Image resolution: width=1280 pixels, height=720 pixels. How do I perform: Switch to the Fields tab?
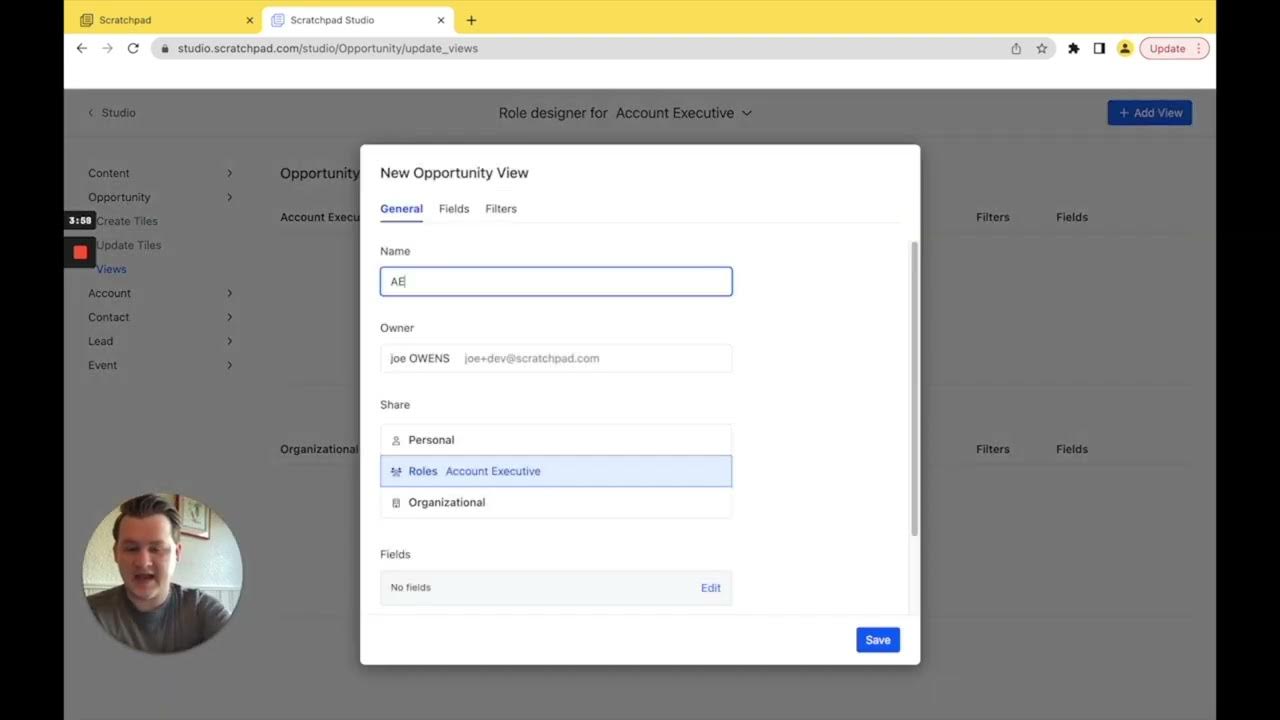pyautogui.click(x=454, y=209)
